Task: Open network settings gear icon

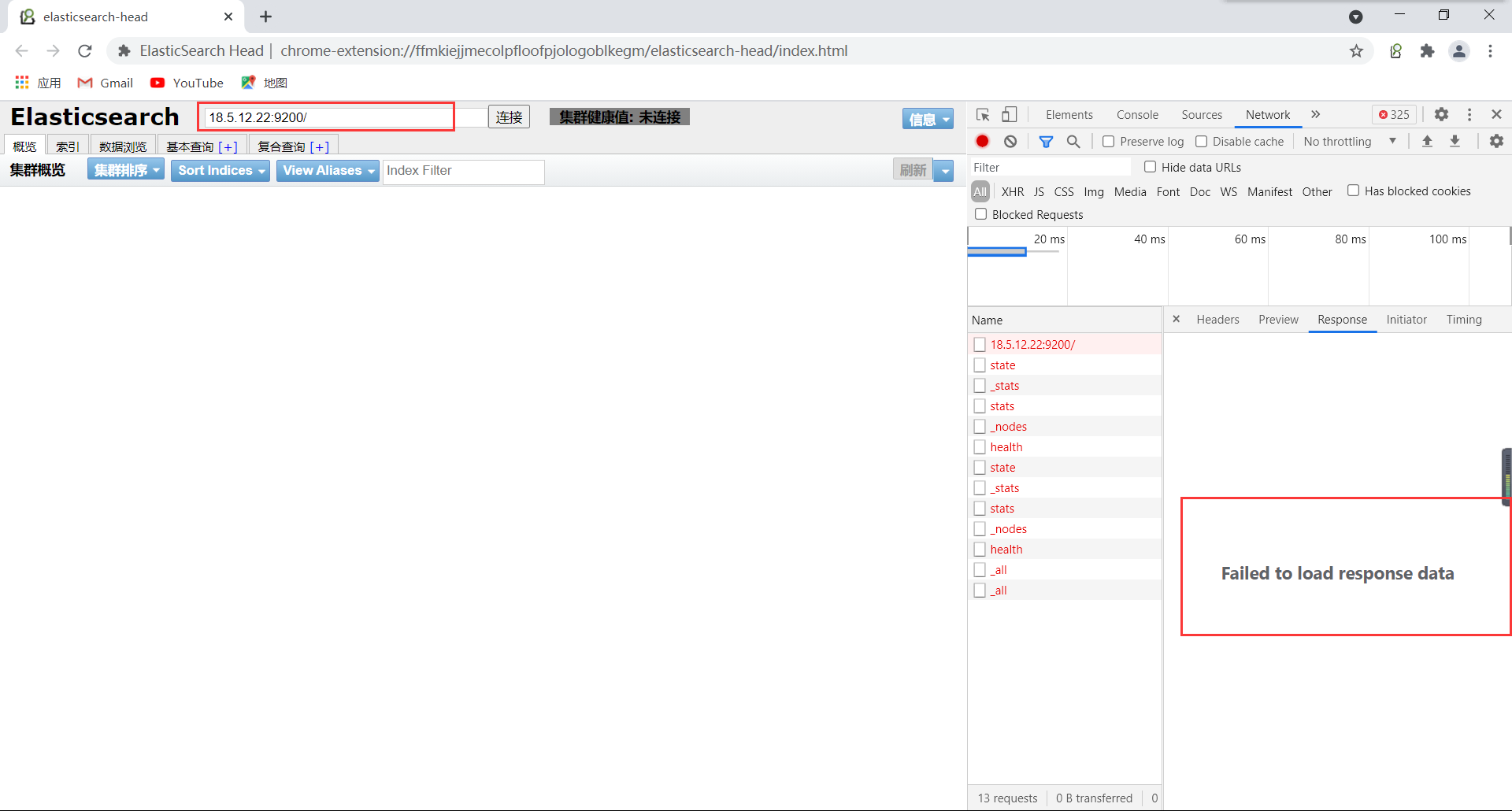Action: tap(1496, 142)
